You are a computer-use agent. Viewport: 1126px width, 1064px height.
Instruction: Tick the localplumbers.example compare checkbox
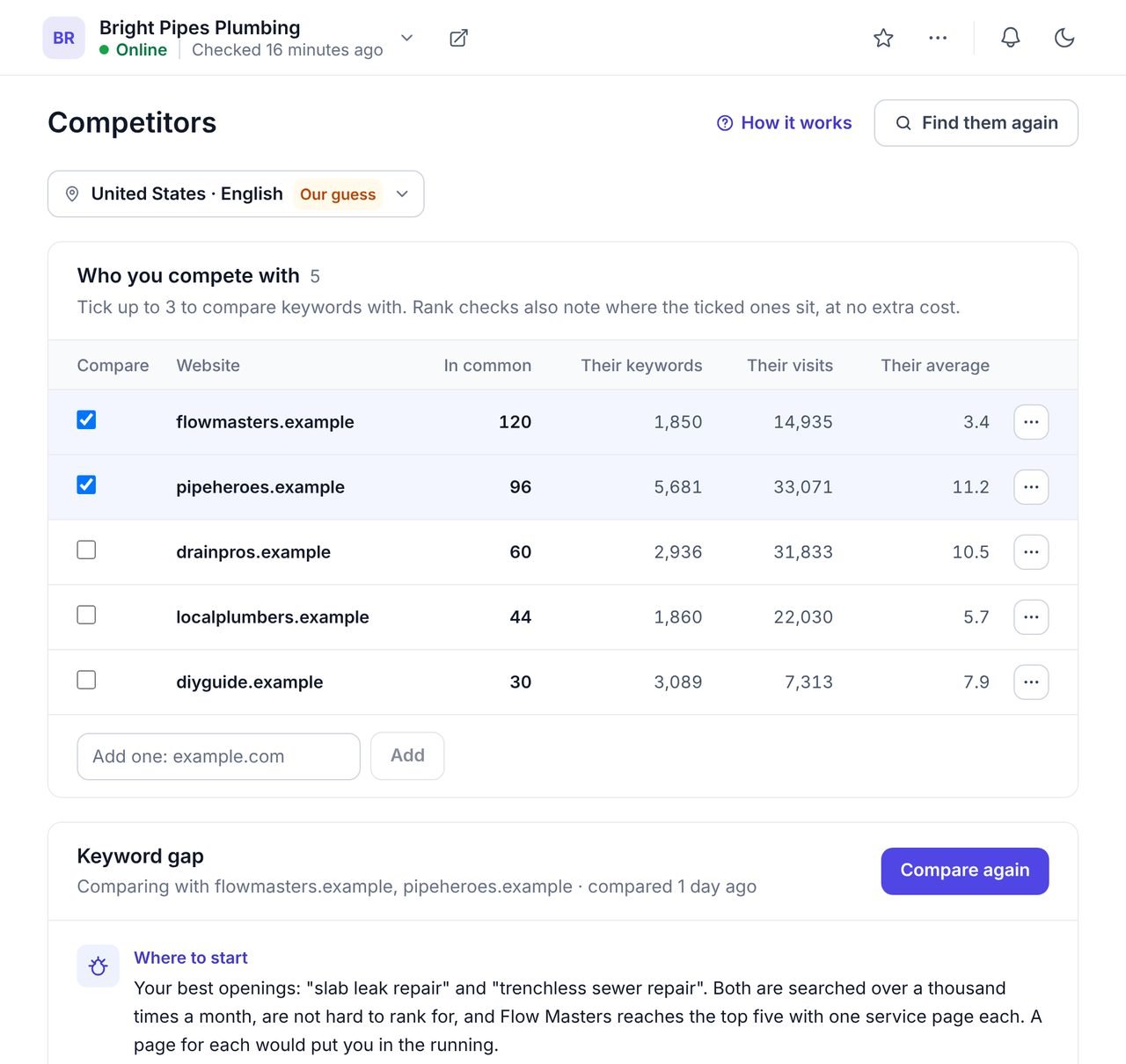point(86,615)
